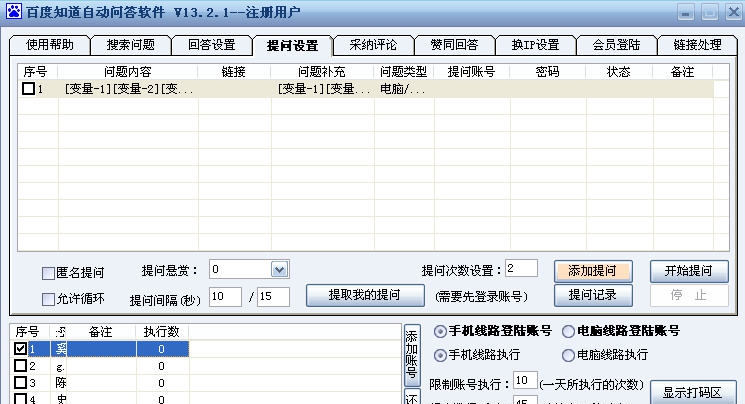Screen dimensions: 745x404
Task: Enable the 匿名提问 checkbox
Action: 48,273
